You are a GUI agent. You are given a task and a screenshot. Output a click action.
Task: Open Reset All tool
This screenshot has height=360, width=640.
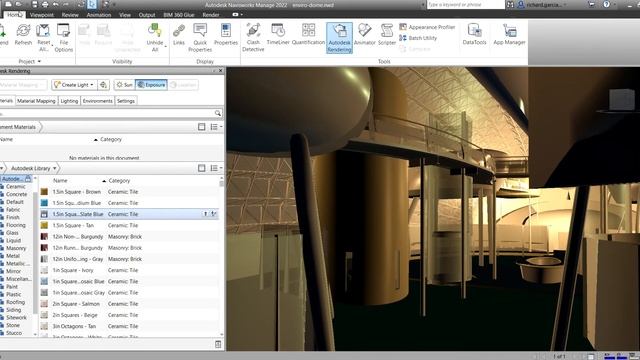point(43,38)
